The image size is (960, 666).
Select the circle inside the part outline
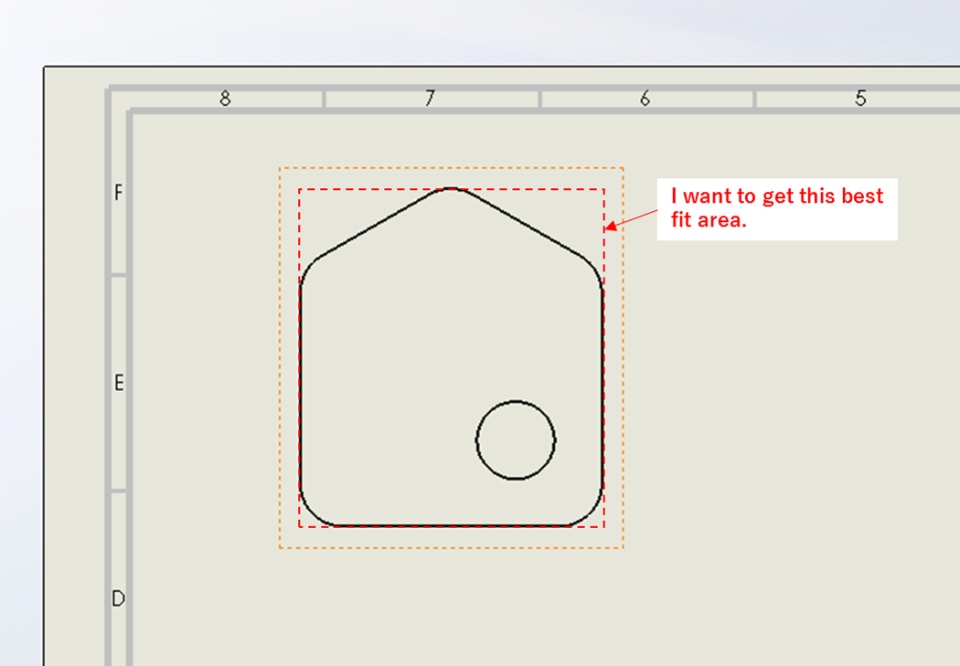click(x=516, y=440)
